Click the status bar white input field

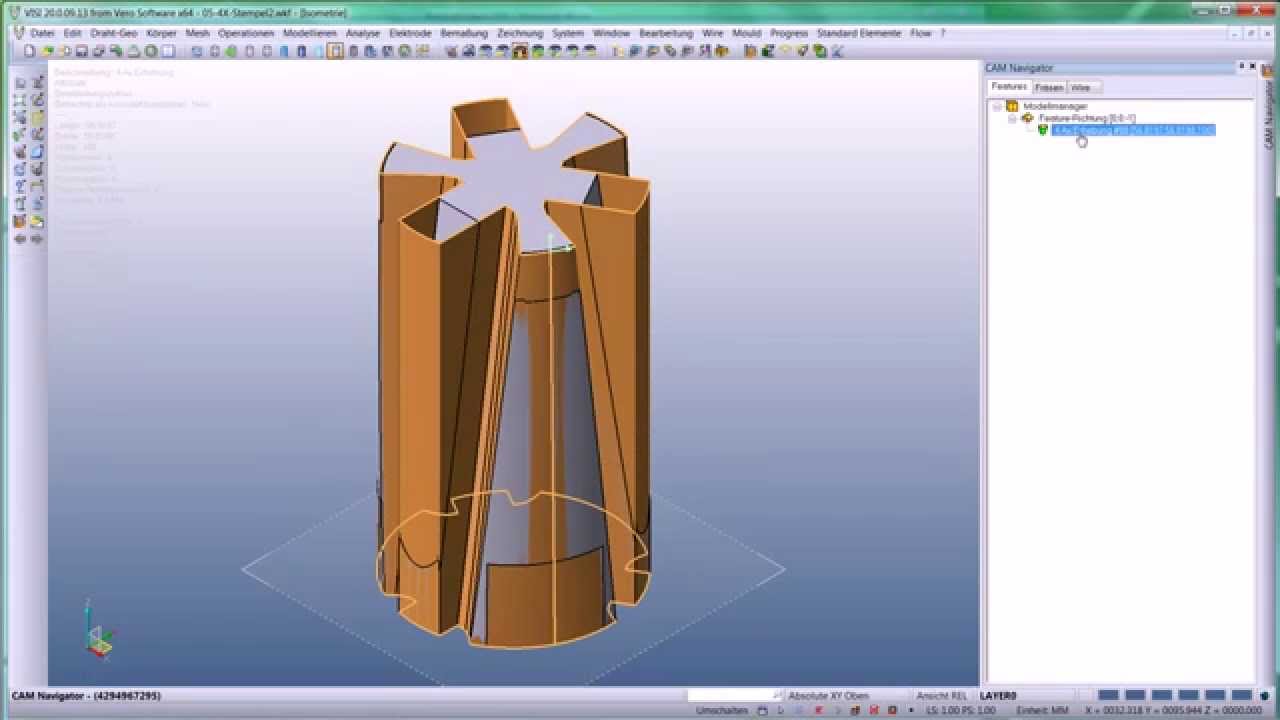point(735,695)
